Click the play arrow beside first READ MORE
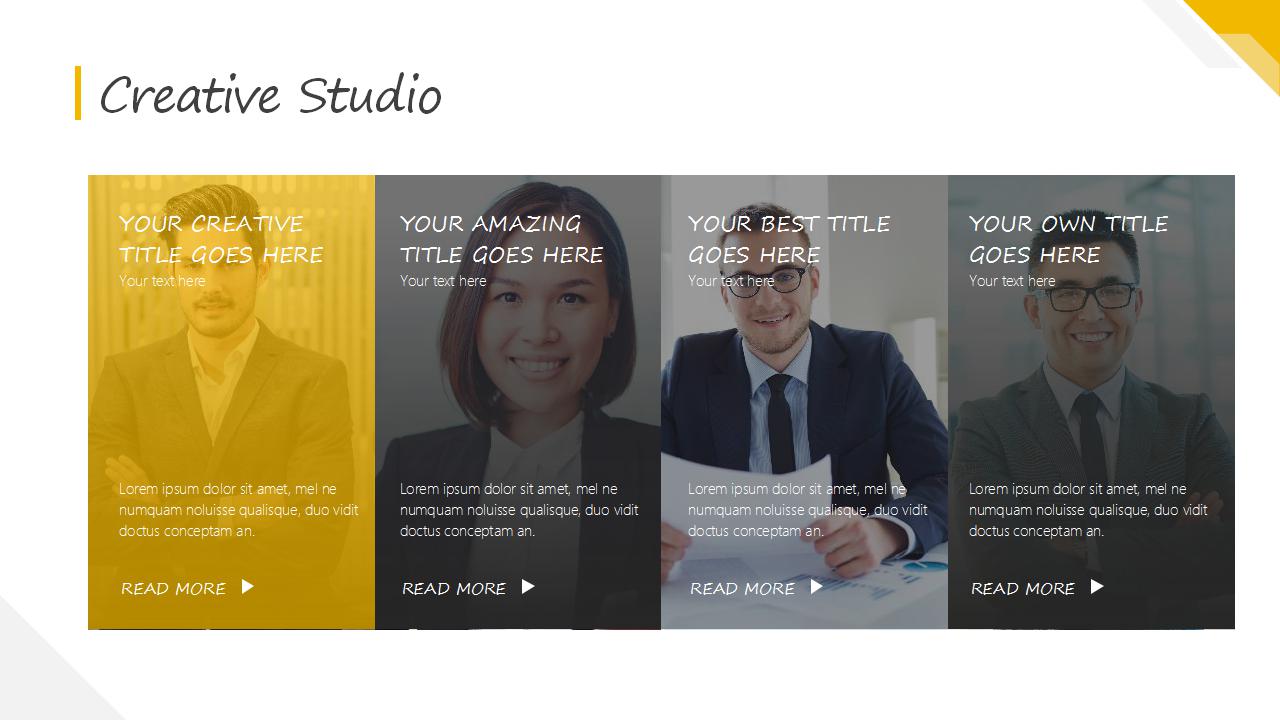Screen dimensions: 1280x720 click(x=248, y=587)
